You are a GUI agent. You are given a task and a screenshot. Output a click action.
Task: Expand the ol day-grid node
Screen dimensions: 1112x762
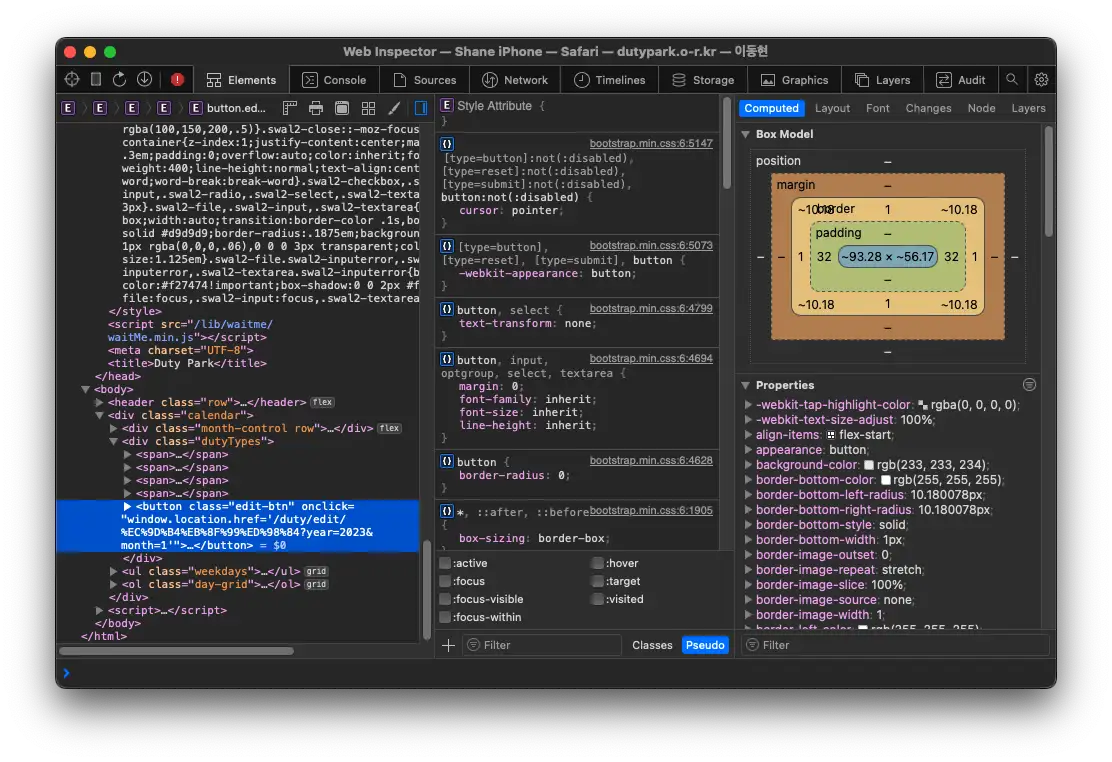tap(113, 585)
